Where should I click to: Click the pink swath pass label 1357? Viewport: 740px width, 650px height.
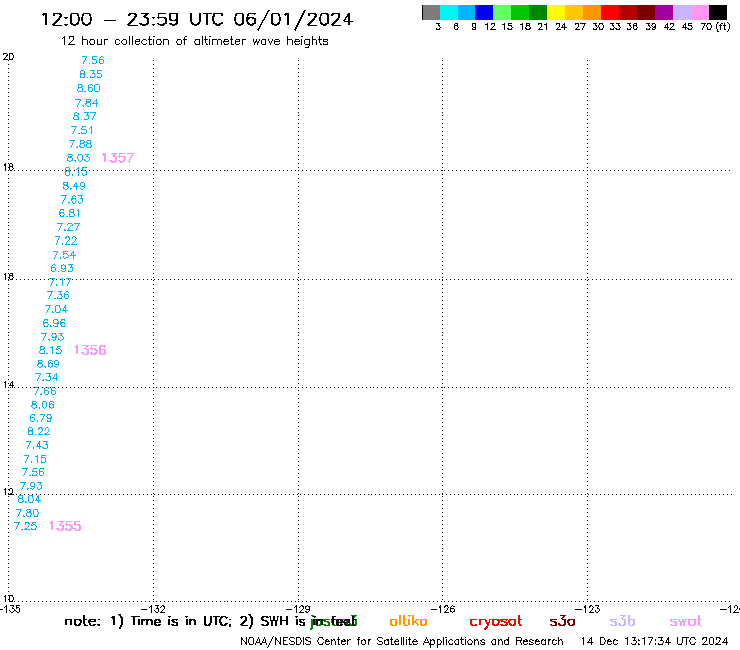(118, 158)
